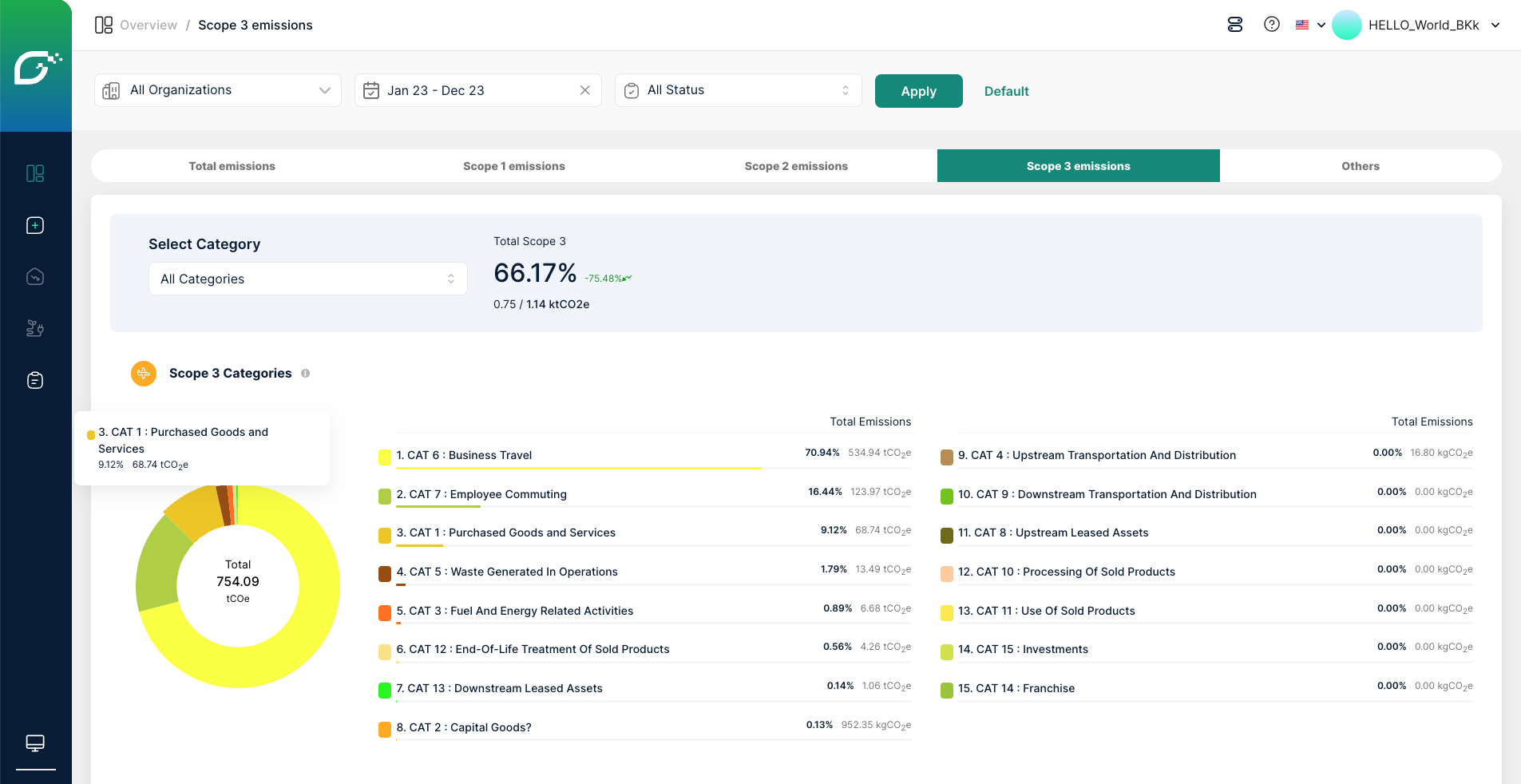Click the Apply button

point(918,91)
